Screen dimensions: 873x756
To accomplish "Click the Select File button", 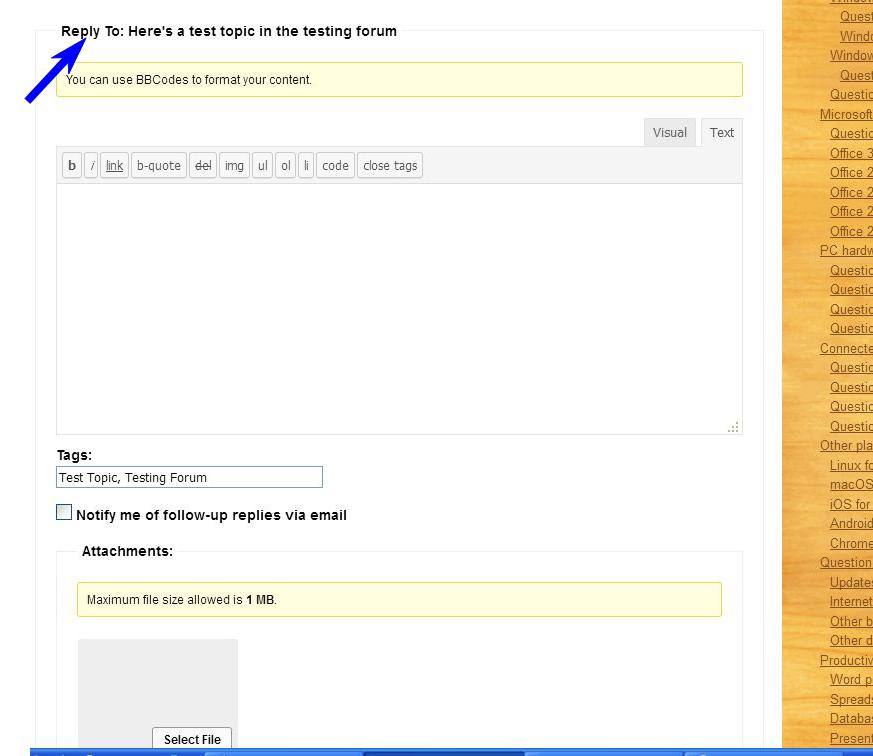I will point(192,739).
